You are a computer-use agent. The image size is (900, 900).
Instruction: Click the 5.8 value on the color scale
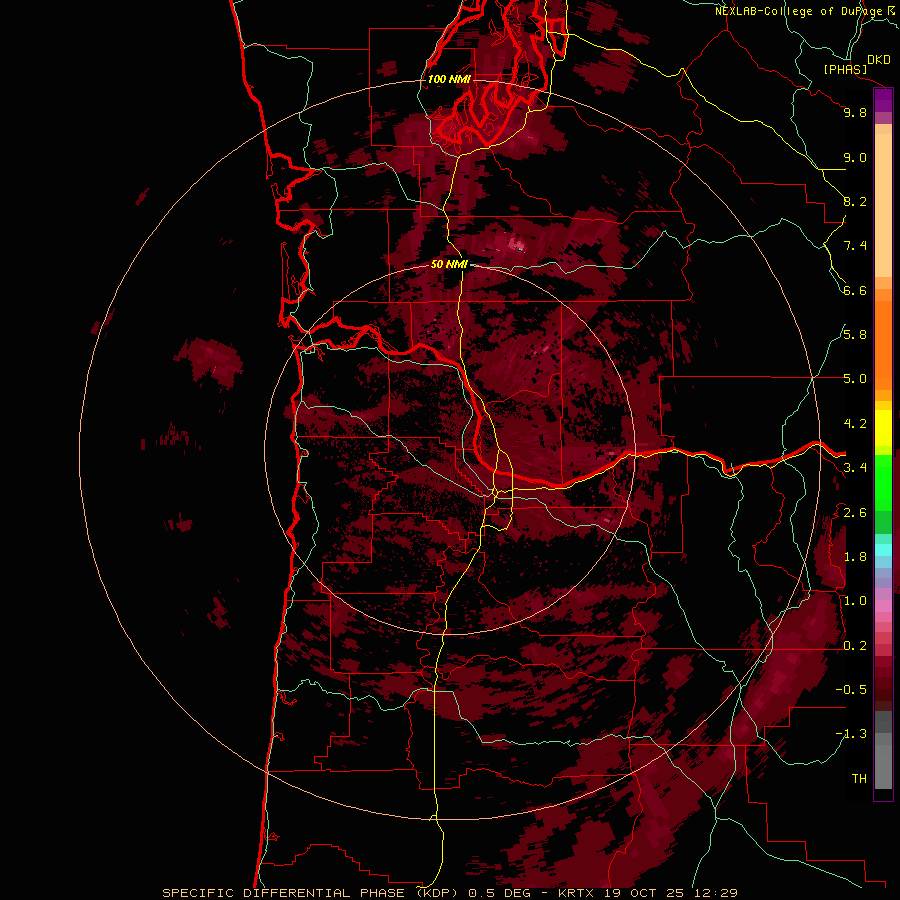(855, 334)
